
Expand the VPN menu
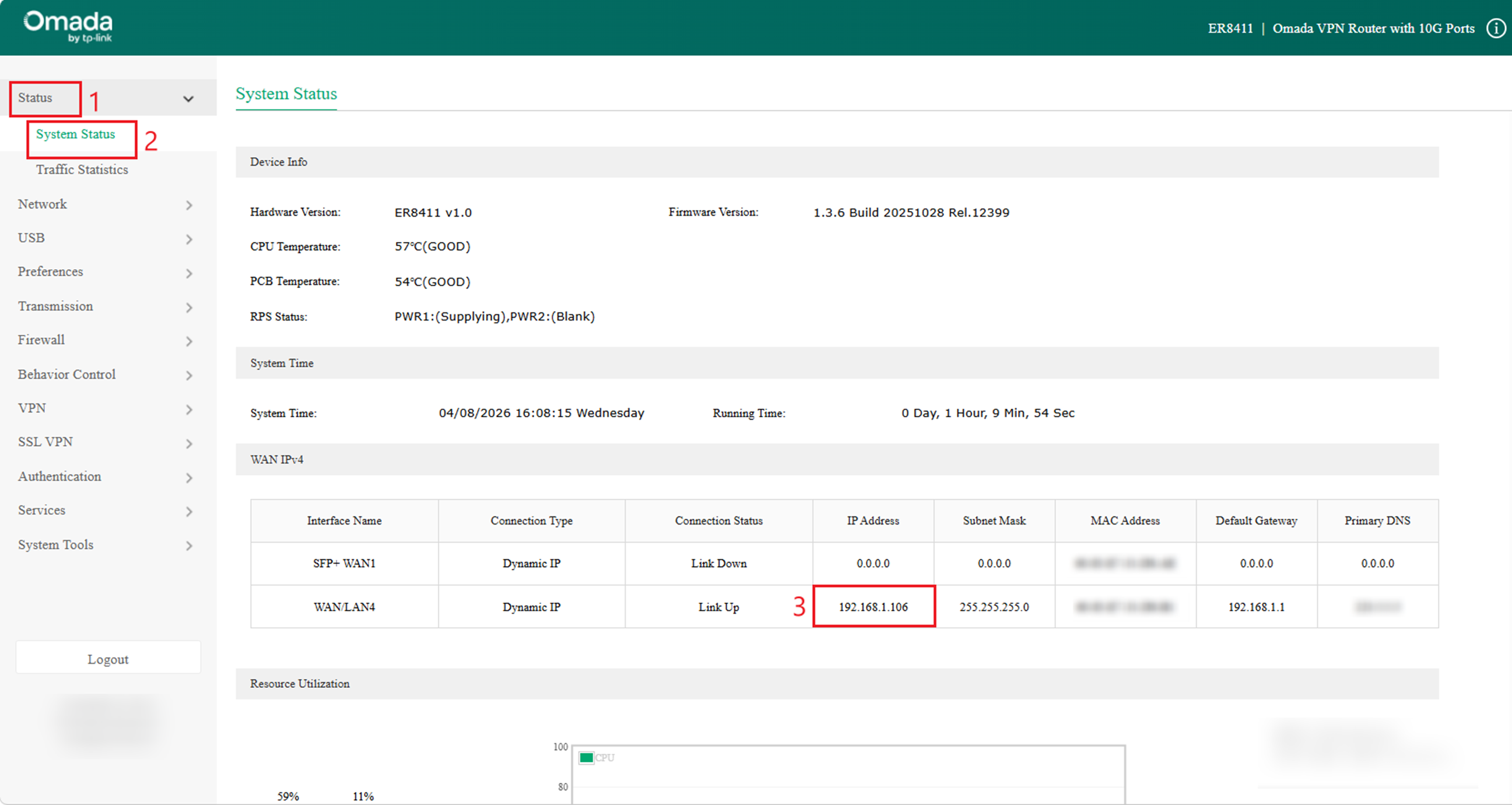pos(189,410)
